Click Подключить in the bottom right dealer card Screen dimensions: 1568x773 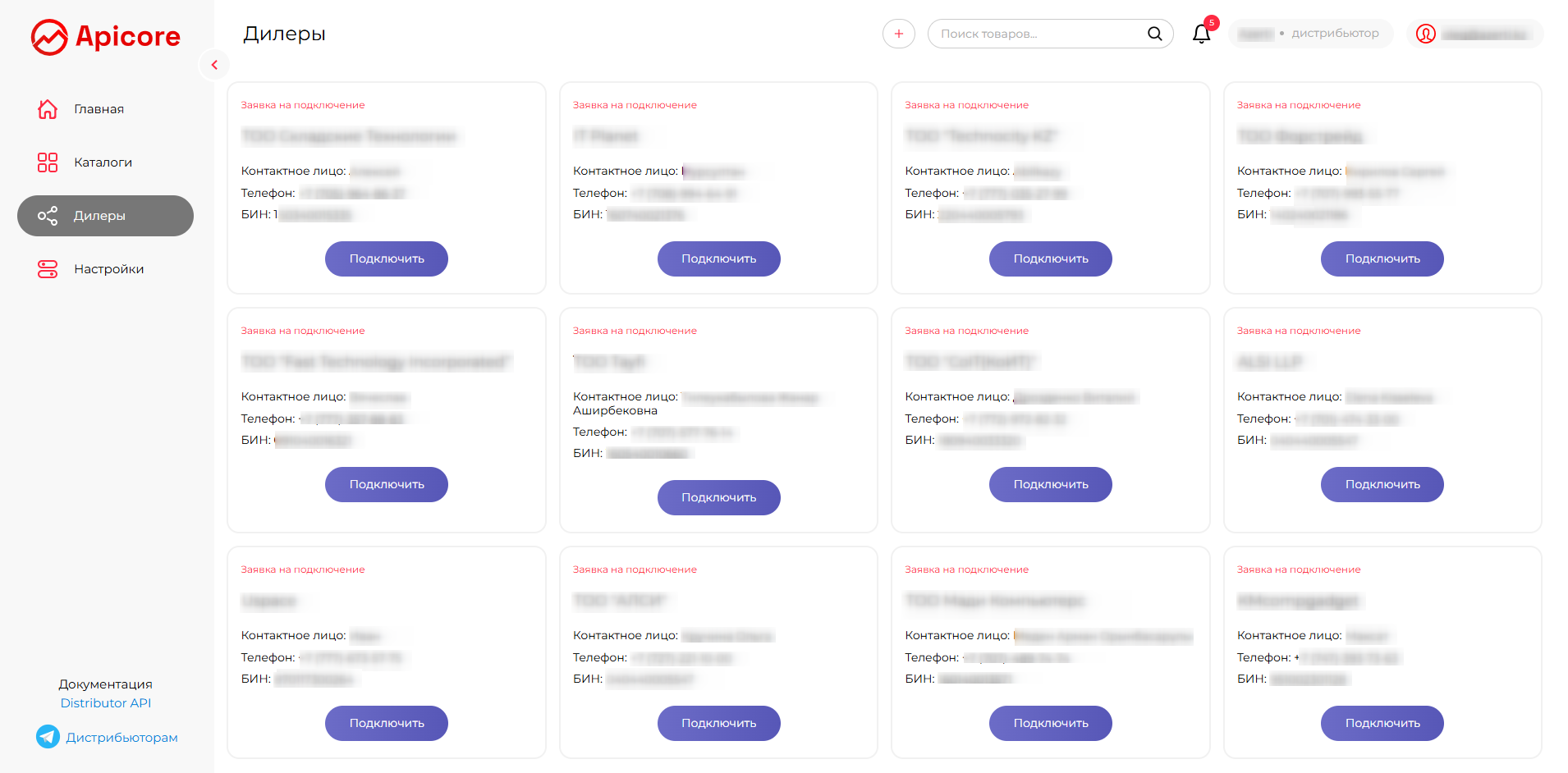(x=1382, y=723)
